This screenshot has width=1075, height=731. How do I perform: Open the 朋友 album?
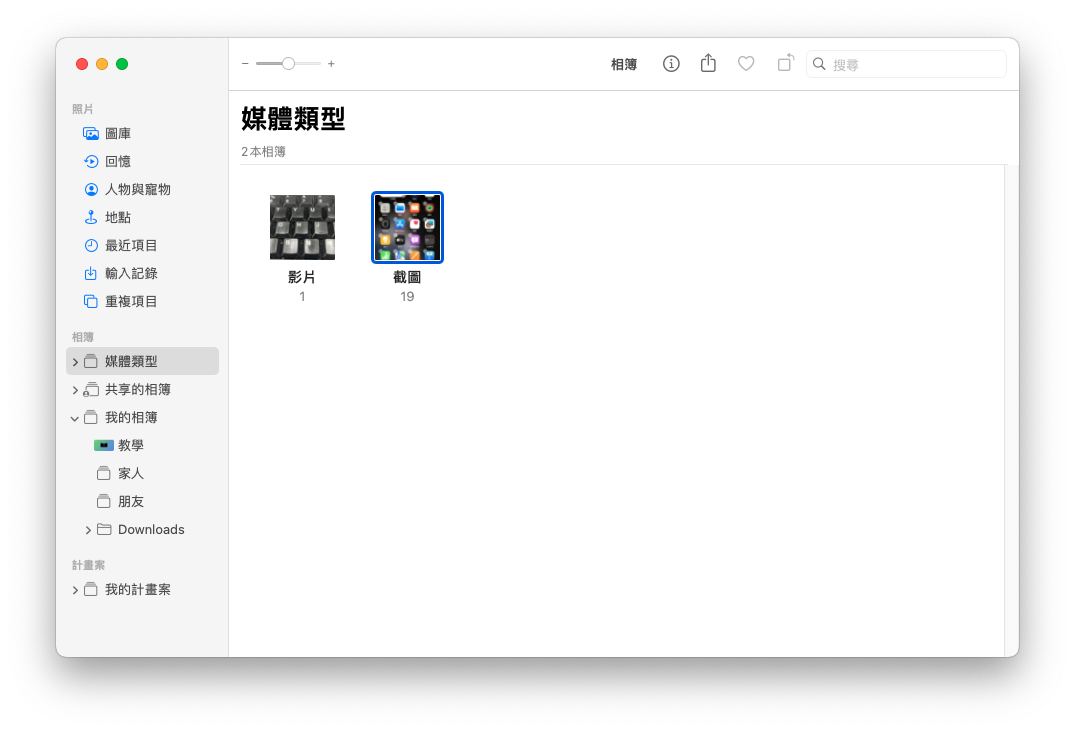(142, 502)
